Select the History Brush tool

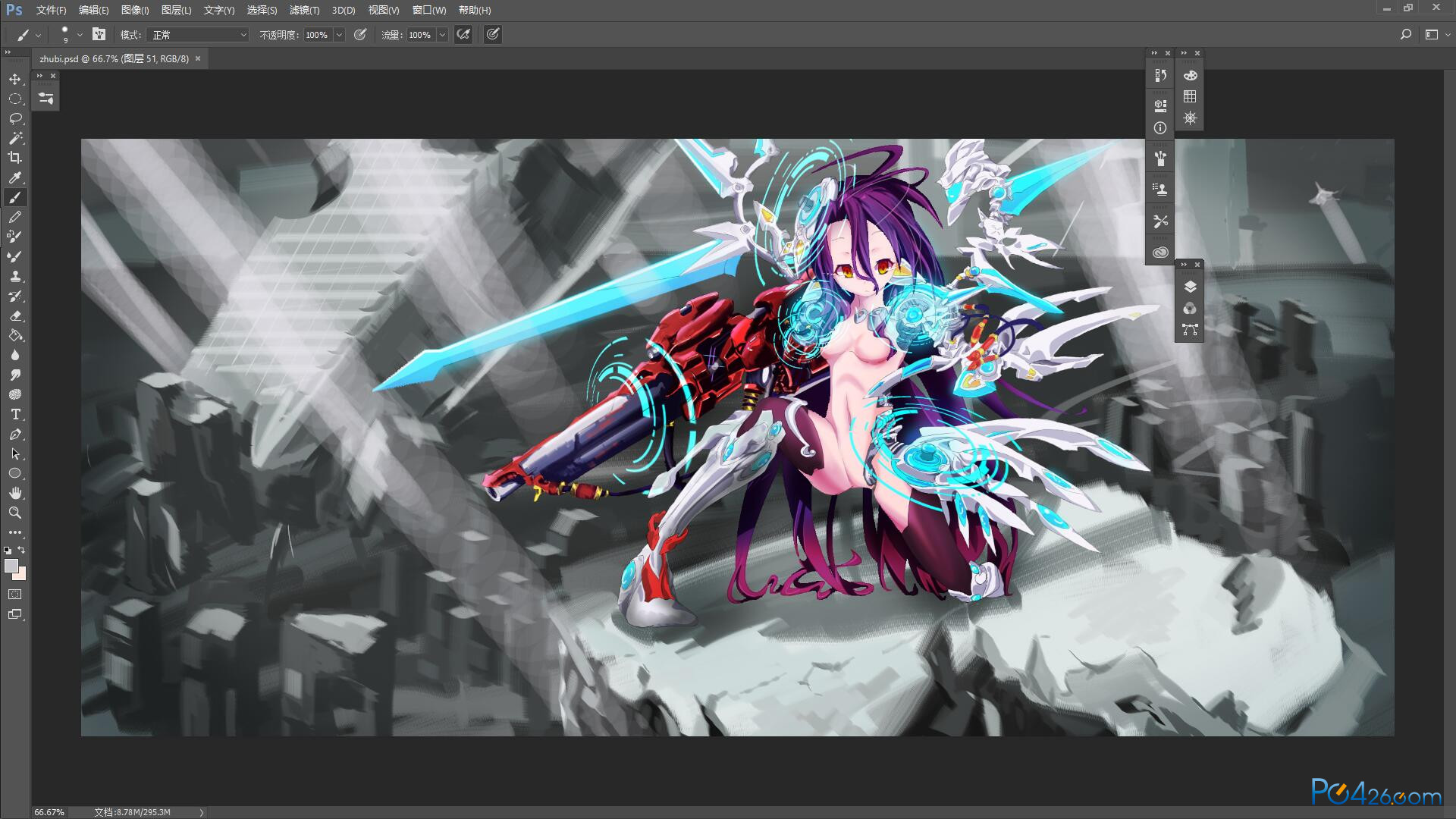click(x=15, y=296)
